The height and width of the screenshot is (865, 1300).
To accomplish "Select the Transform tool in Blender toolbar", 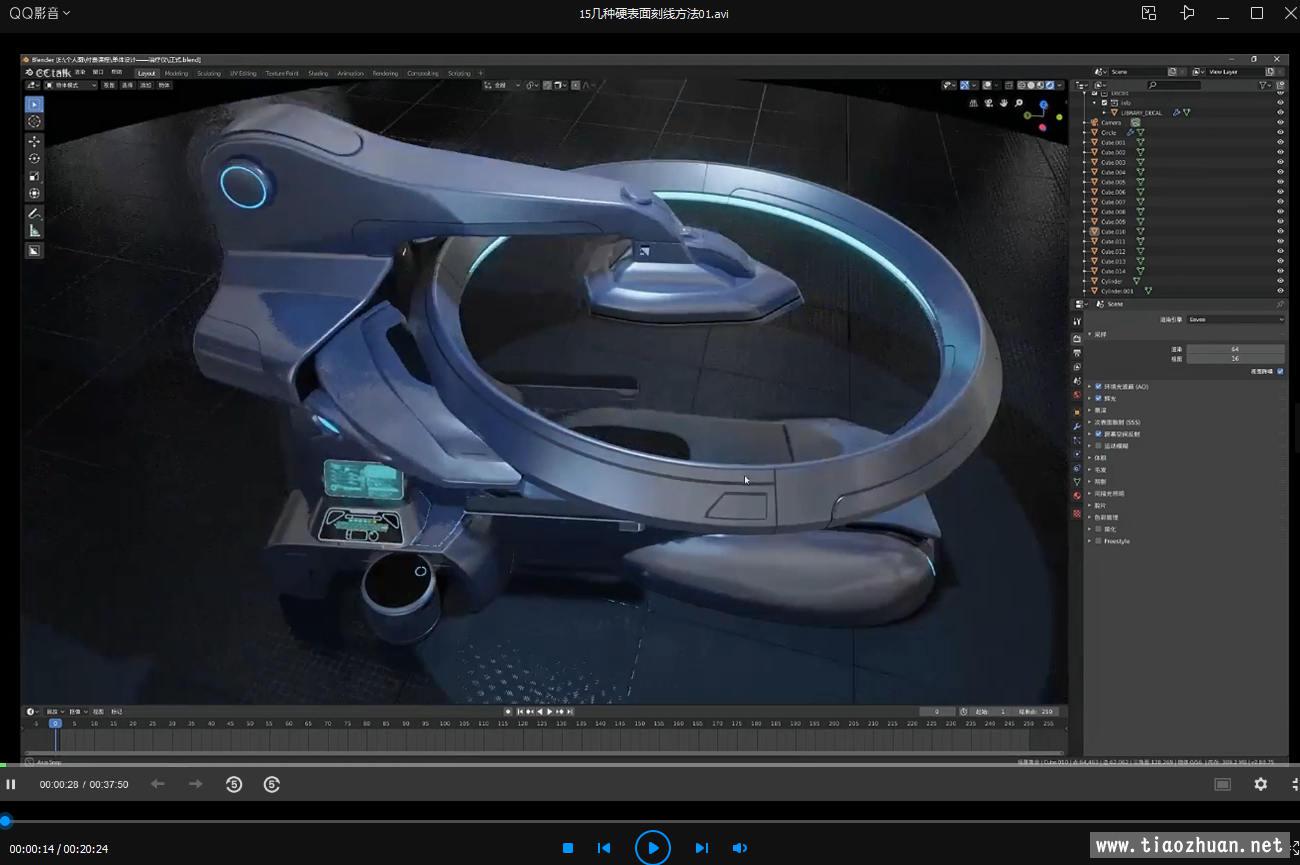I will pyautogui.click(x=34, y=193).
